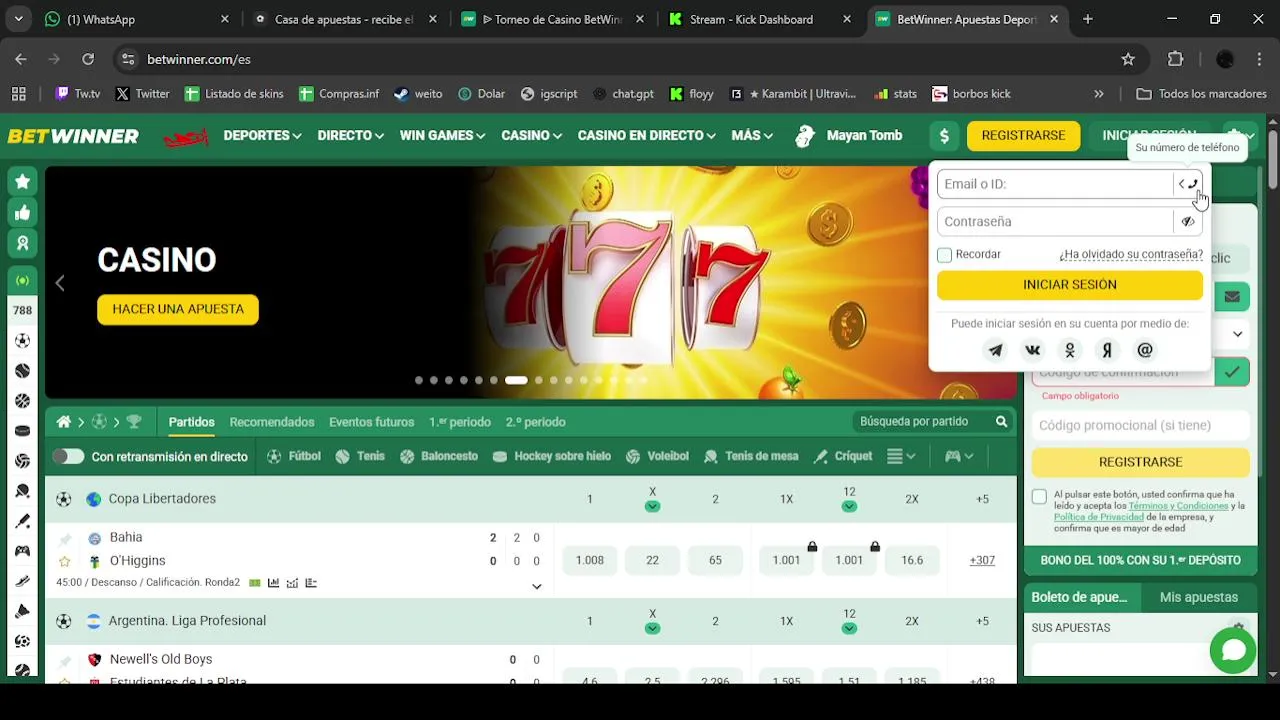Select the ice hockey puck sidebar icon

(22, 431)
